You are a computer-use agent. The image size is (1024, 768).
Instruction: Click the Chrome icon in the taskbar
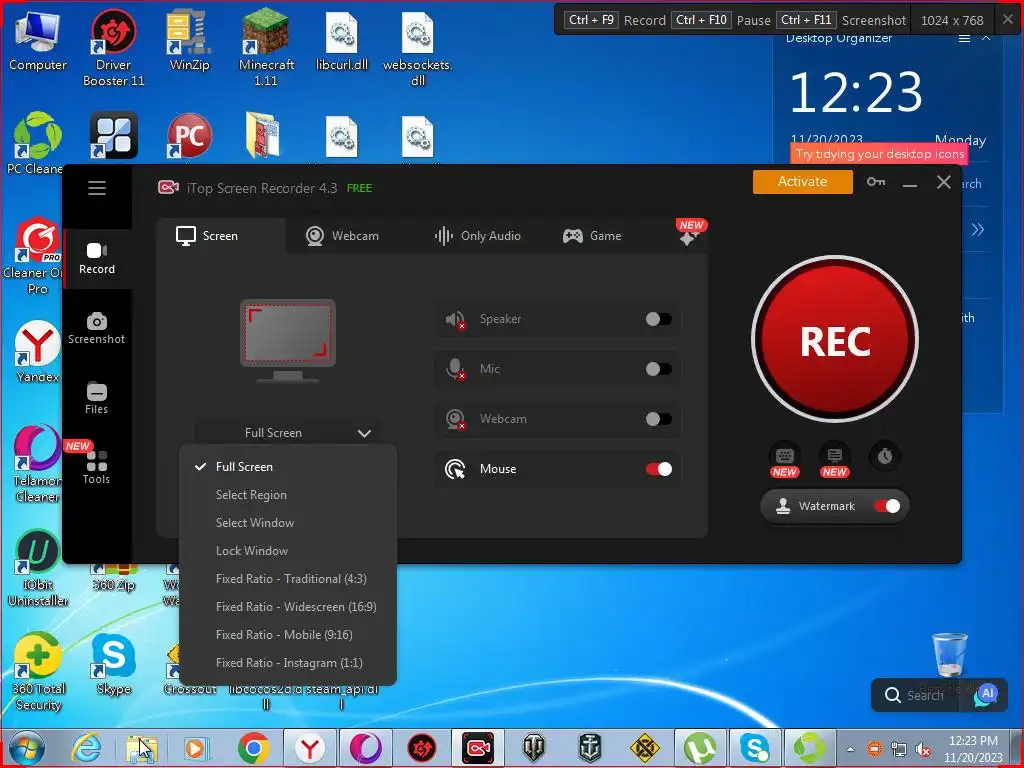[254, 748]
